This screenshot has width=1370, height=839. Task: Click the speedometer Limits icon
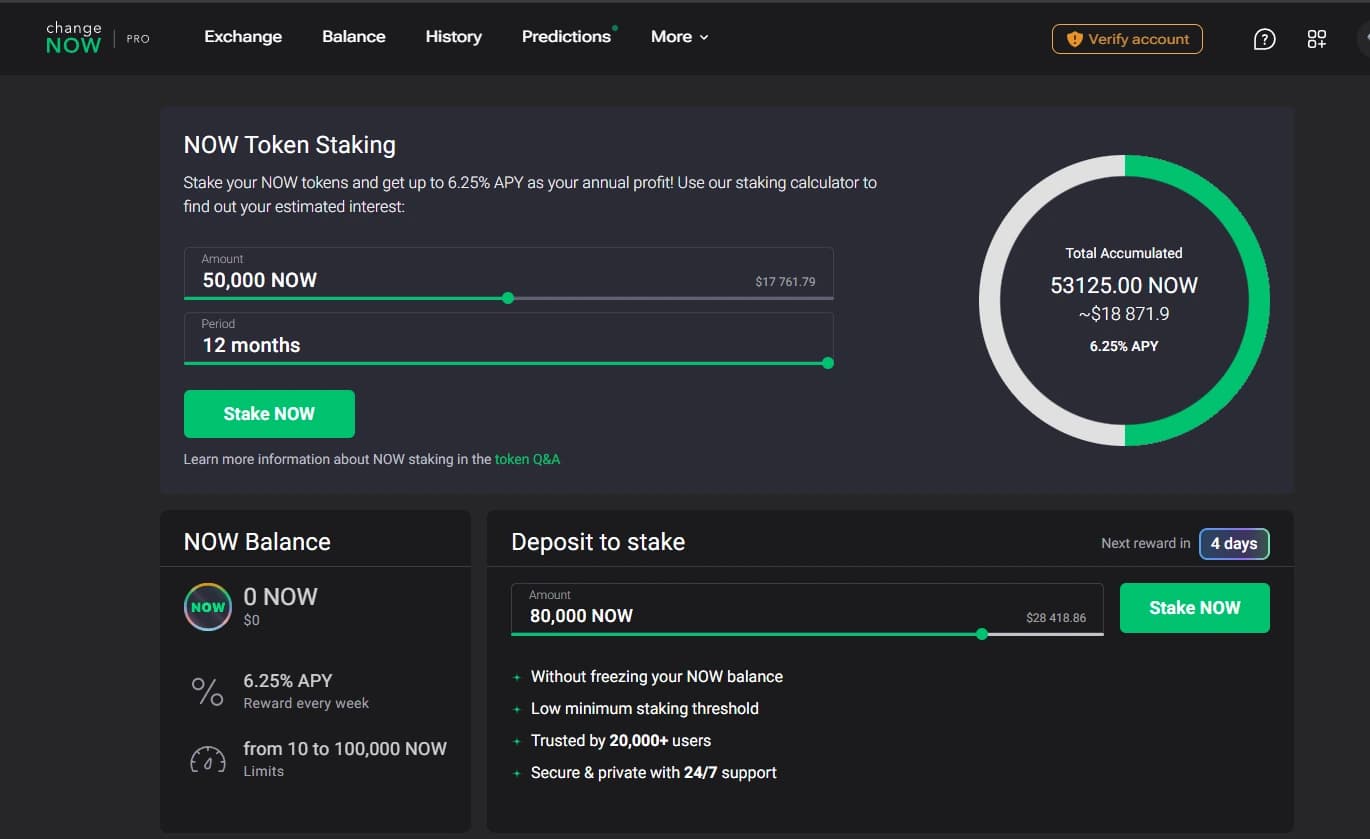click(x=208, y=759)
